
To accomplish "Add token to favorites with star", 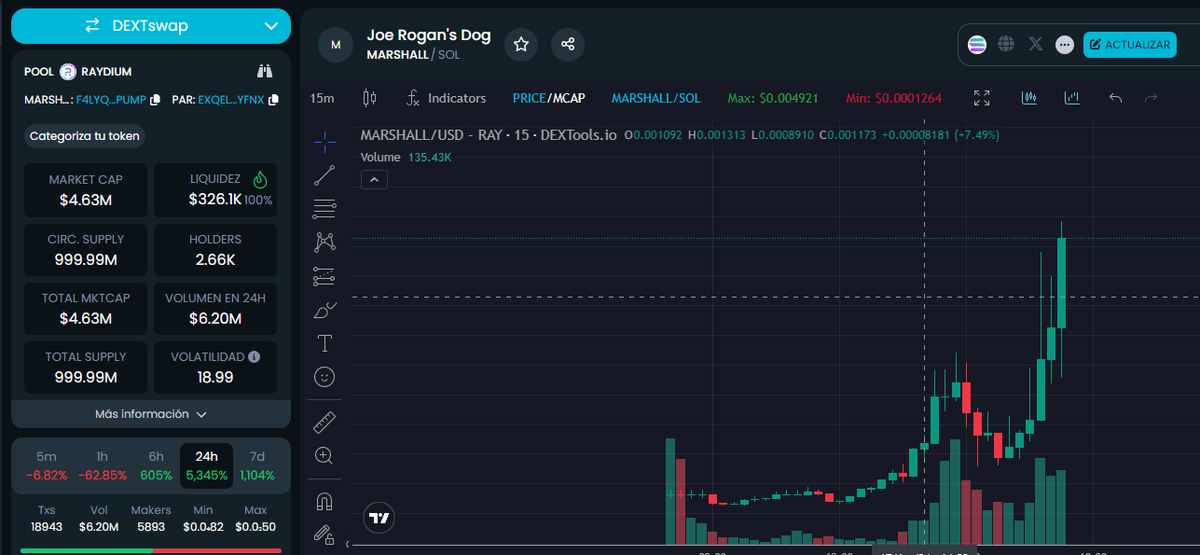I will [x=521, y=44].
